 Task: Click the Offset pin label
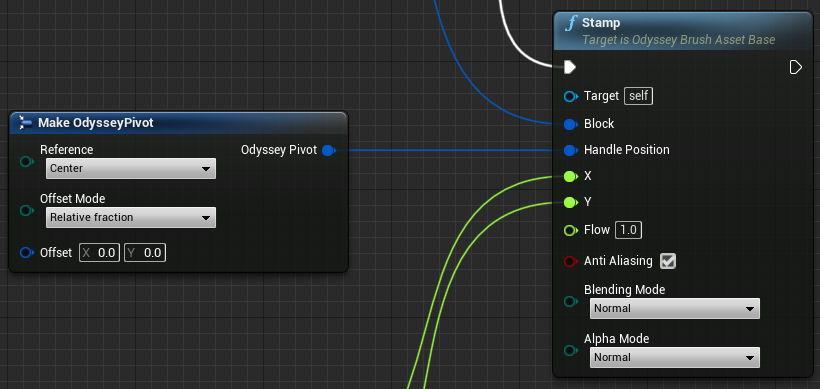coord(56,253)
